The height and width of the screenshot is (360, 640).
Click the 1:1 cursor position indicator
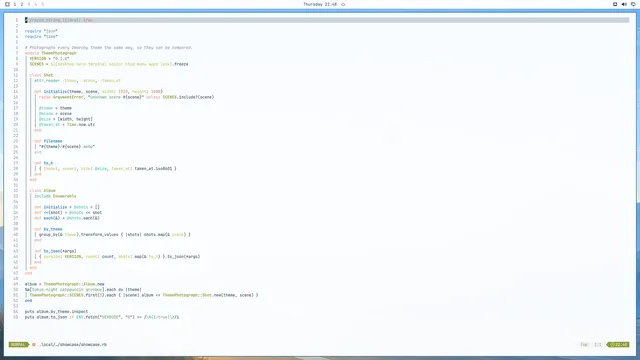coord(598,344)
